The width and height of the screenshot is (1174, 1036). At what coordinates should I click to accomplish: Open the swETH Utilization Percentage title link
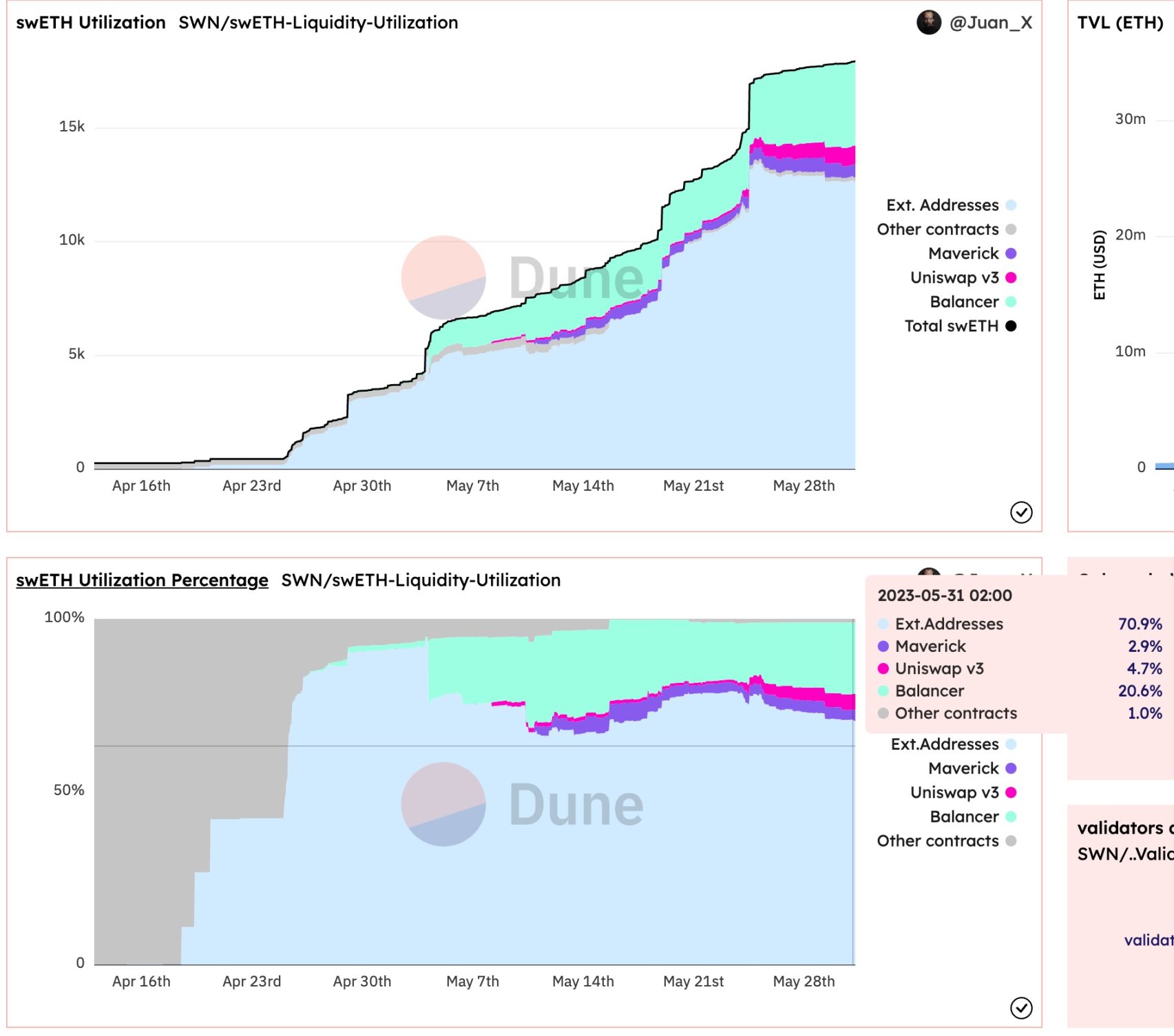[142, 580]
